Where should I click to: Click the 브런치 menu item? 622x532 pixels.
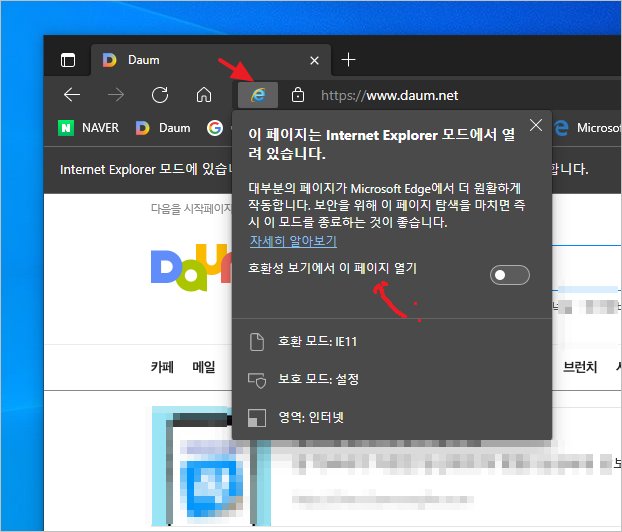(580, 367)
